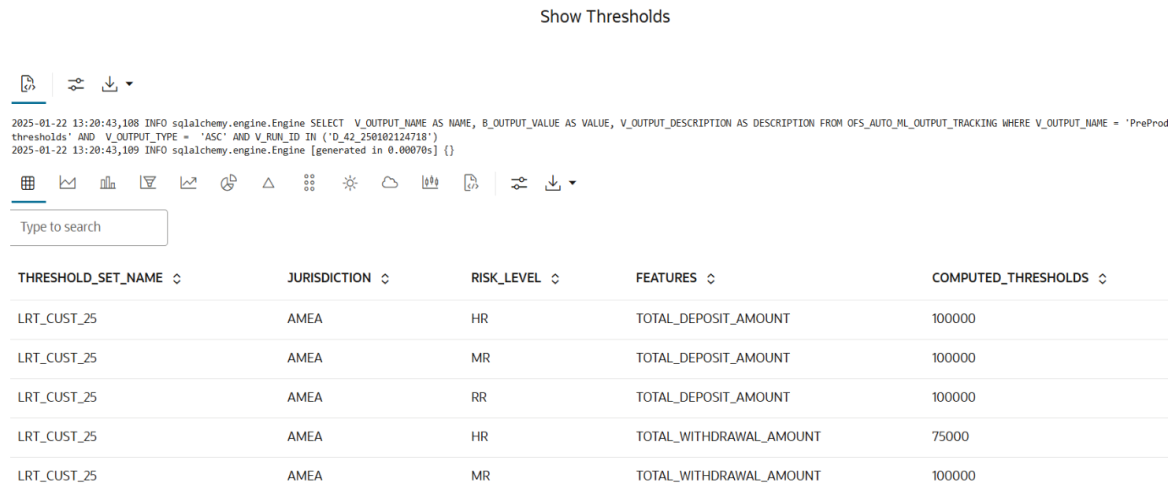1173x498 pixels.
Task: Switch to tag cloud view
Action: 389,182
